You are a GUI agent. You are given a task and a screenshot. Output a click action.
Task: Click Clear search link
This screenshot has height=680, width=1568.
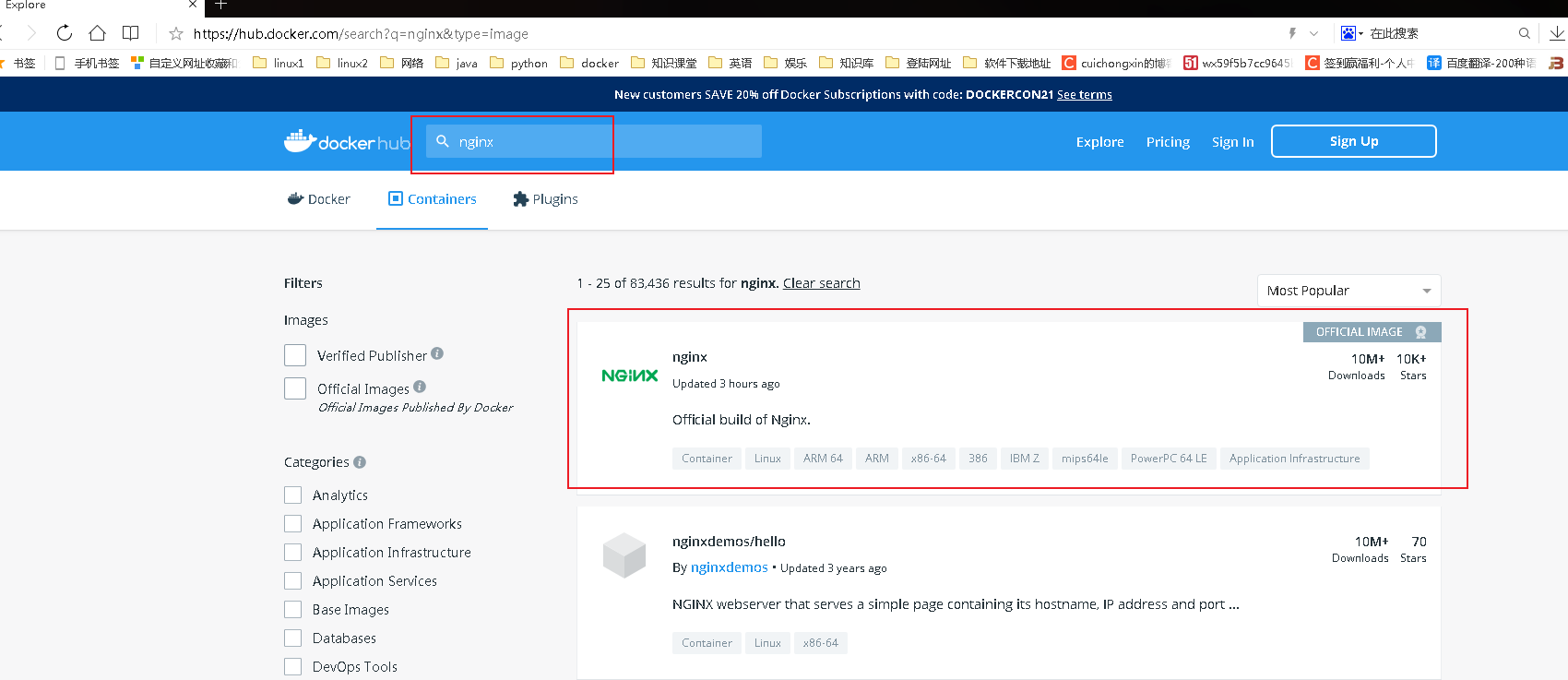(x=821, y=283)
